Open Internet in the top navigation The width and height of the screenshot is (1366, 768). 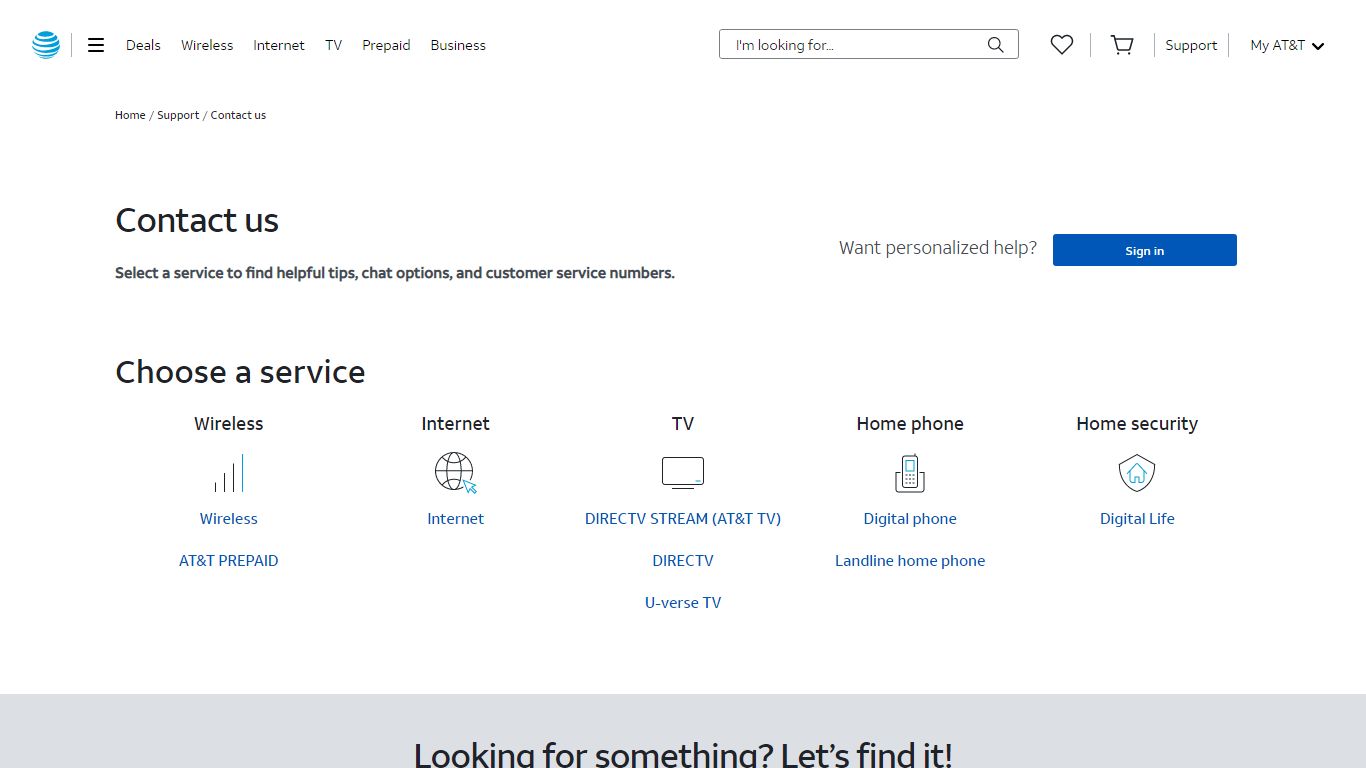tap(279, 45)
